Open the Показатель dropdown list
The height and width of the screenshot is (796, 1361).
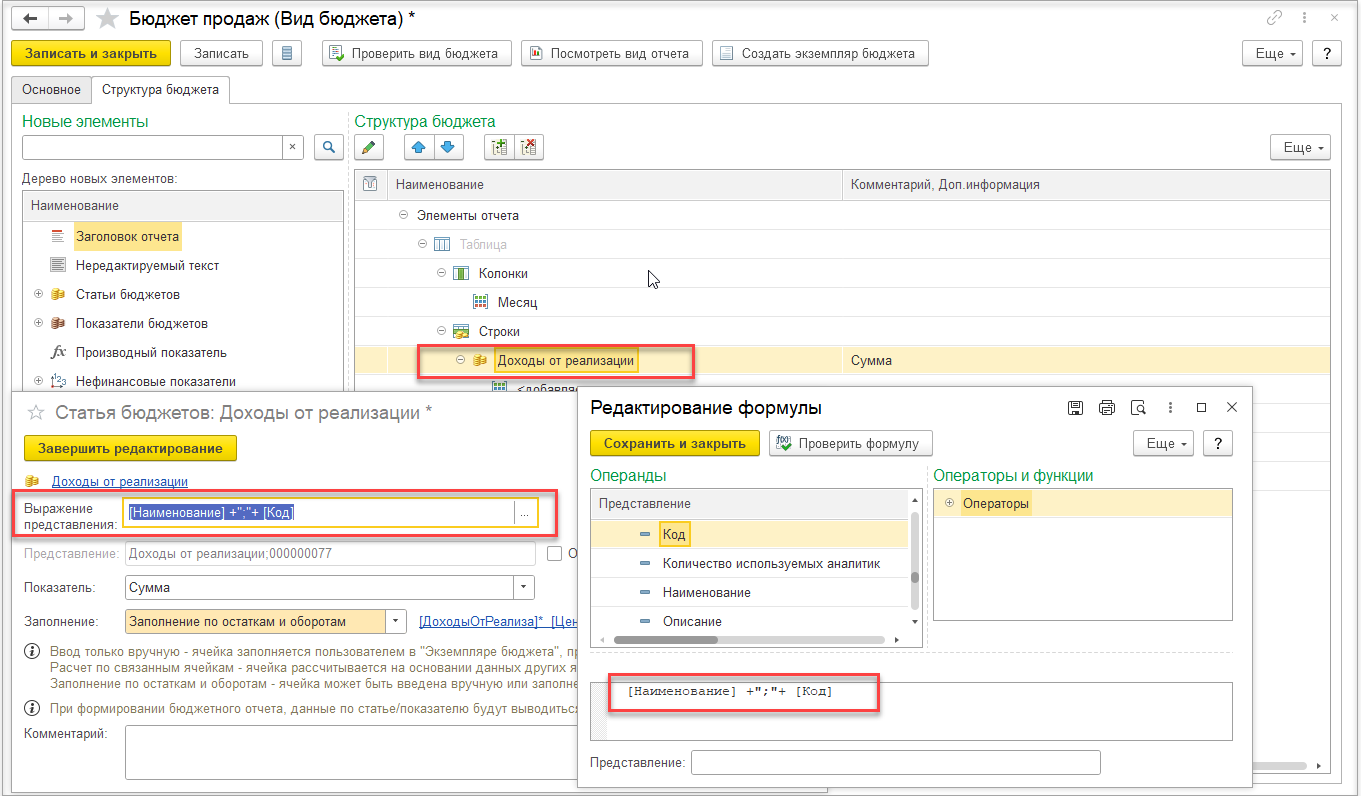(524, 588)
